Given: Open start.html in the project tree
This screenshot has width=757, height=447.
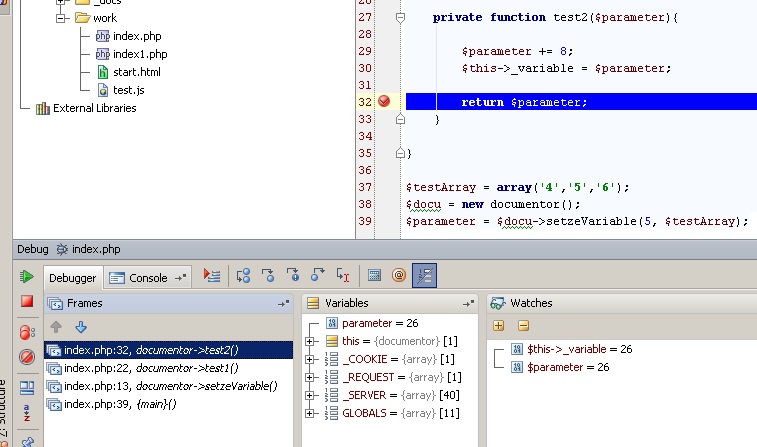Looking at the screenshot, I should 129,72.
